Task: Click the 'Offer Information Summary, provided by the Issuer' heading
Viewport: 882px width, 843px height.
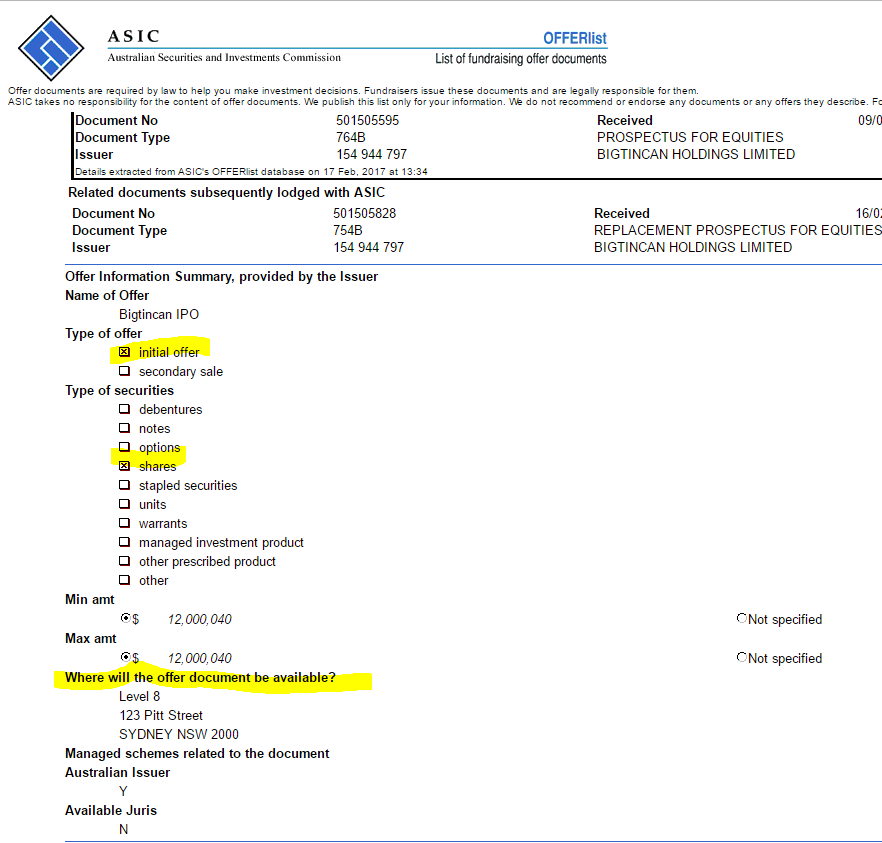Action: [x=222, y=277]
